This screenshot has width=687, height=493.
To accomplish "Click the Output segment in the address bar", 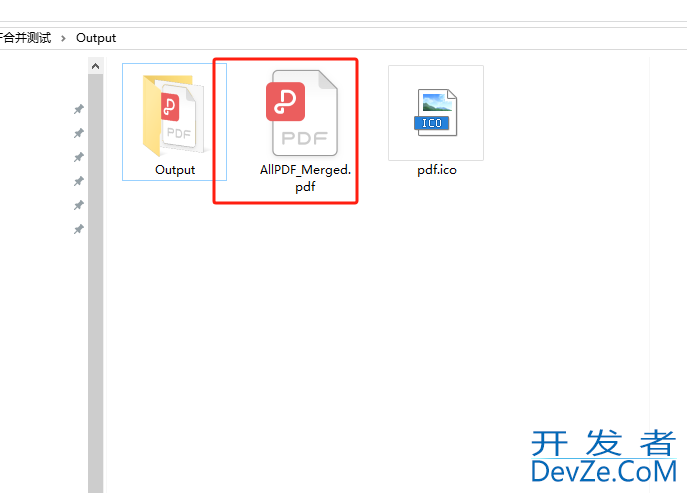I will click(x=96, y=38).
